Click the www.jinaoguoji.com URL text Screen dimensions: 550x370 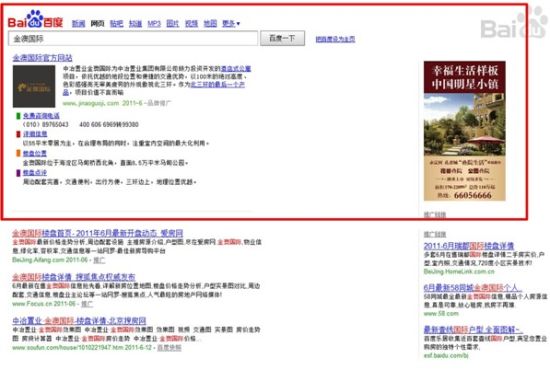click(x=91, y=103)
